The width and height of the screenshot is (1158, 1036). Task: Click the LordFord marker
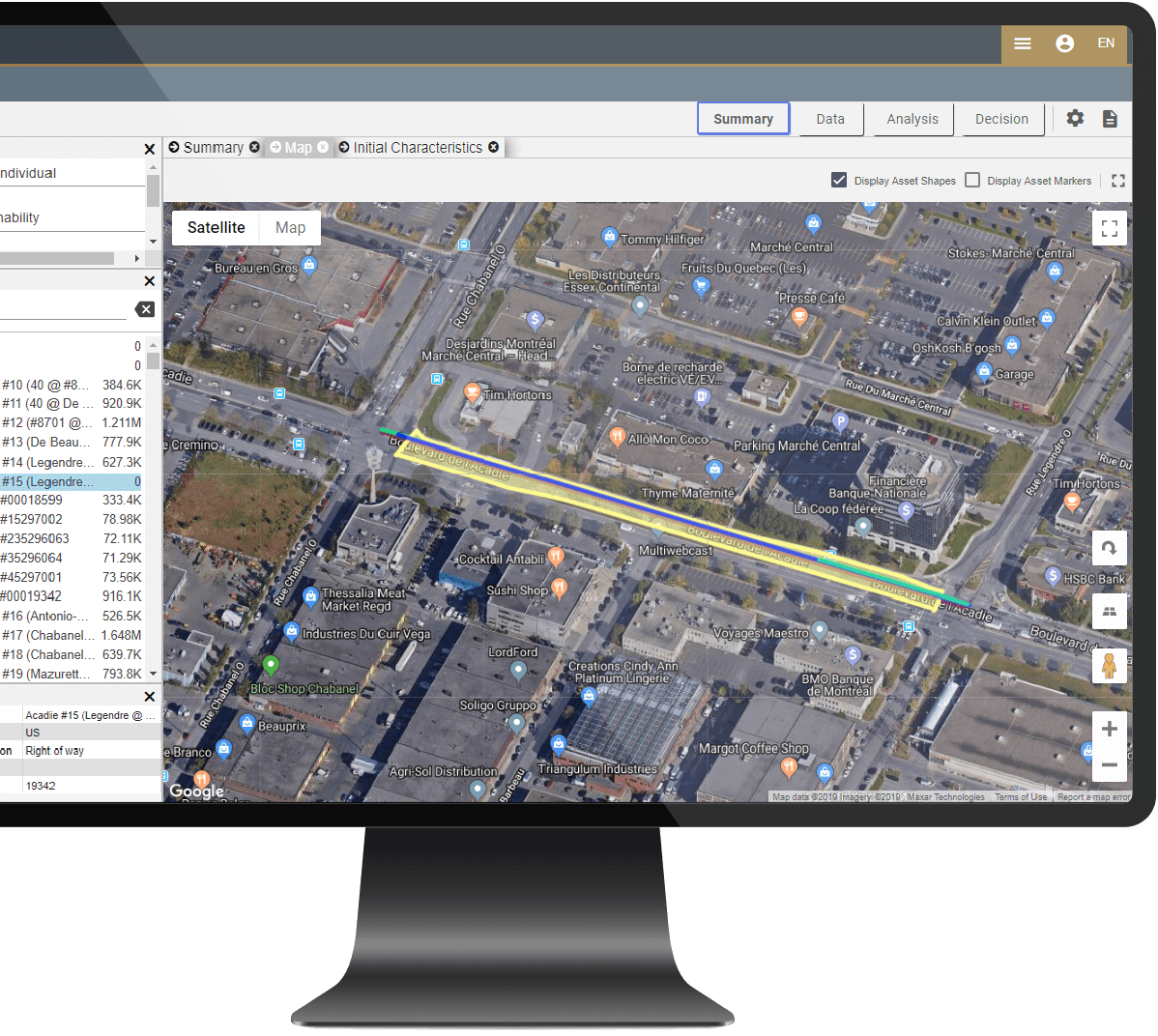click(x=518, y=671)
